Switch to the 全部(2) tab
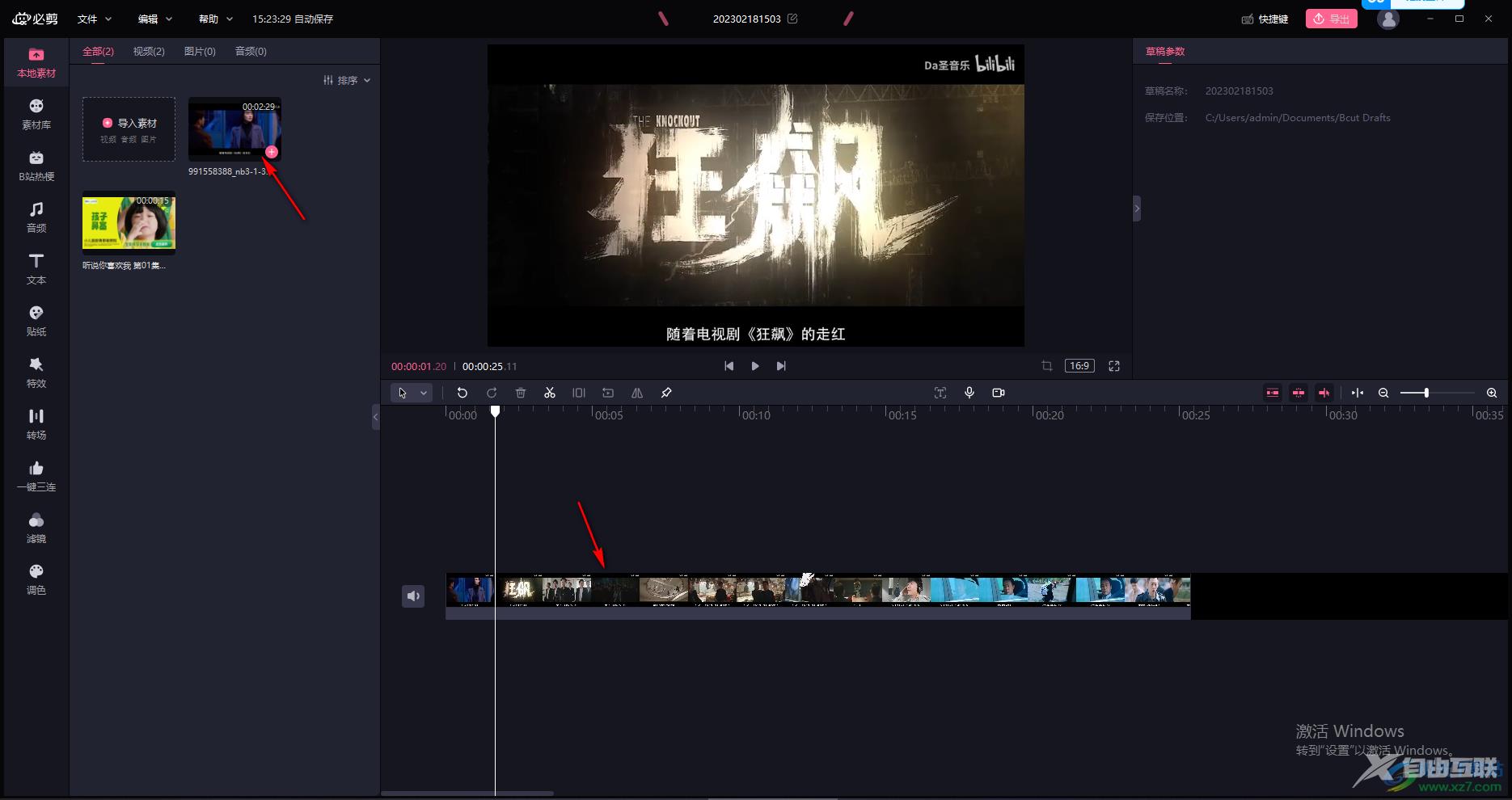 click(x=98, y=51)
